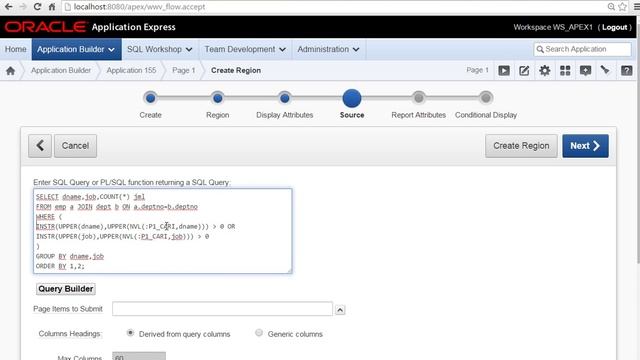The image size is (640, 360).
Task: Go to Application 155 breadcrumb
Action: coord(131,70)
